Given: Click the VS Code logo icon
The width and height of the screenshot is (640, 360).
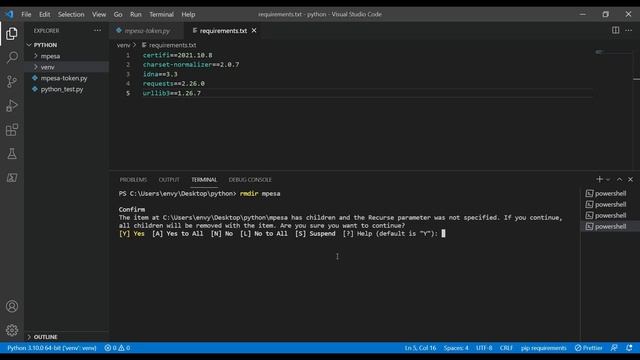Looking at the screenshot, I should click(9, 14).
